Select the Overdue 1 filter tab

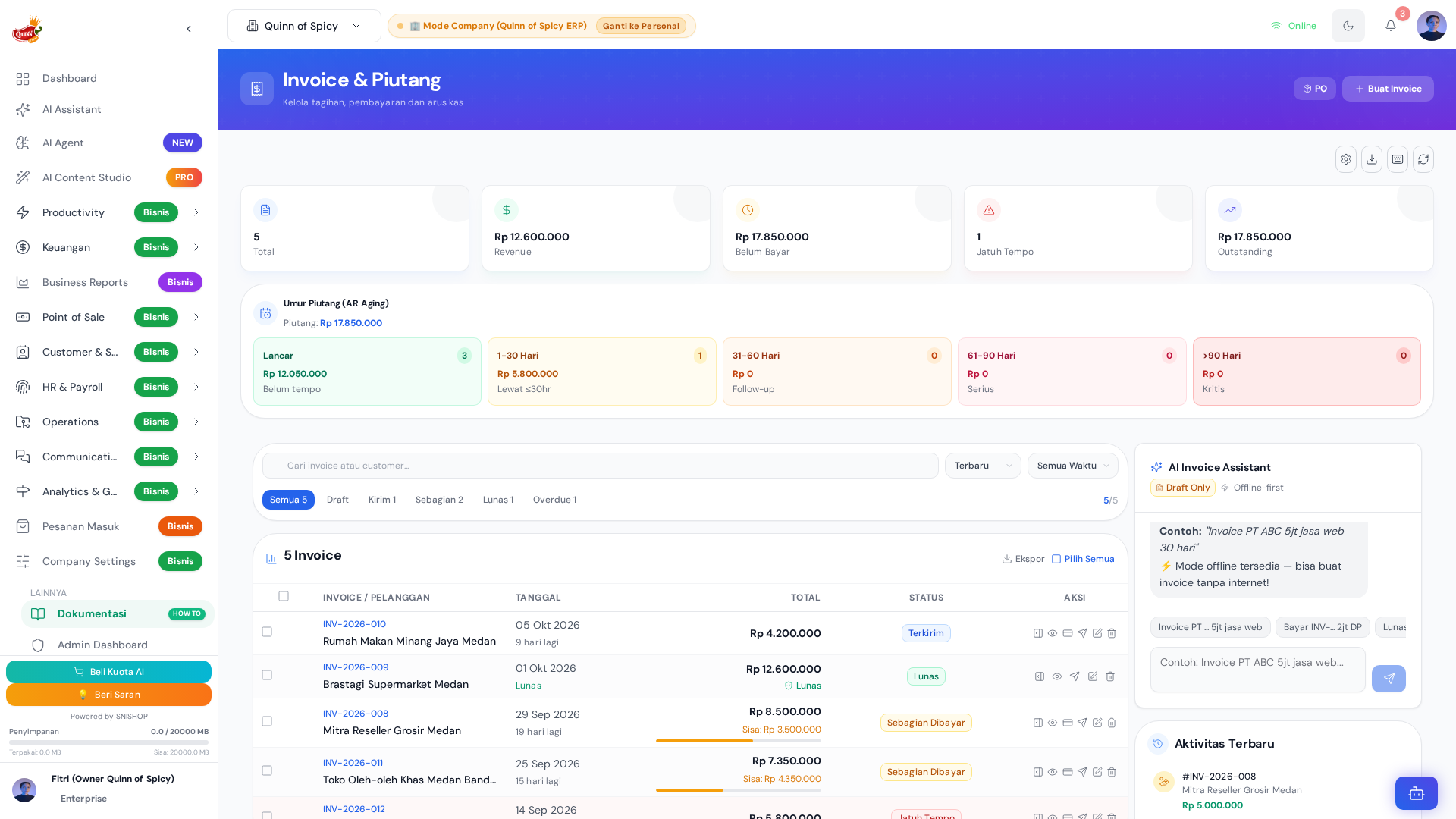tap(554, 500)
